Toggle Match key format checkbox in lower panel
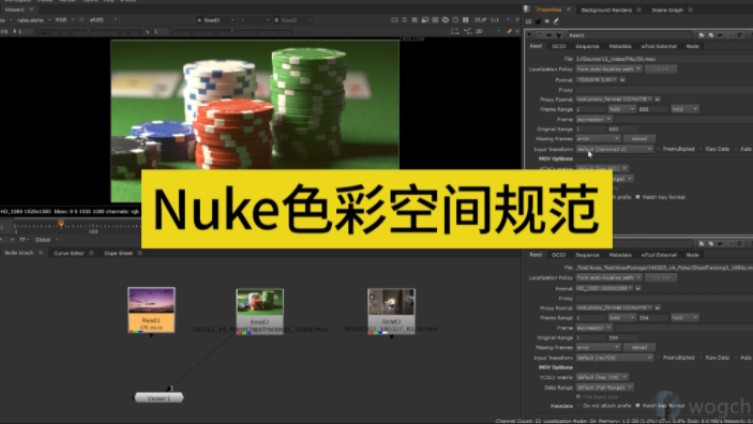Viewport: 753px width, 424px height. [638, 406]
